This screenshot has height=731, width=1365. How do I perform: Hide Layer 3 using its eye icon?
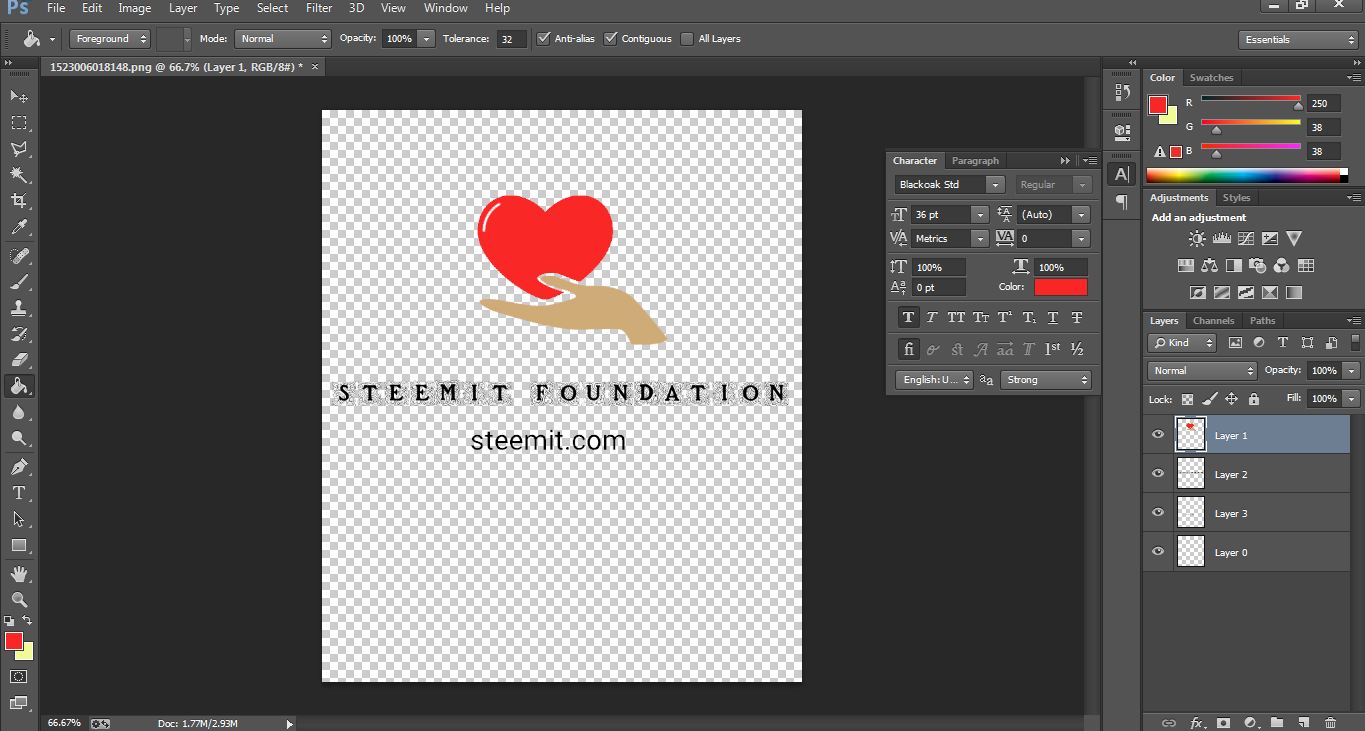[1158, 513]
